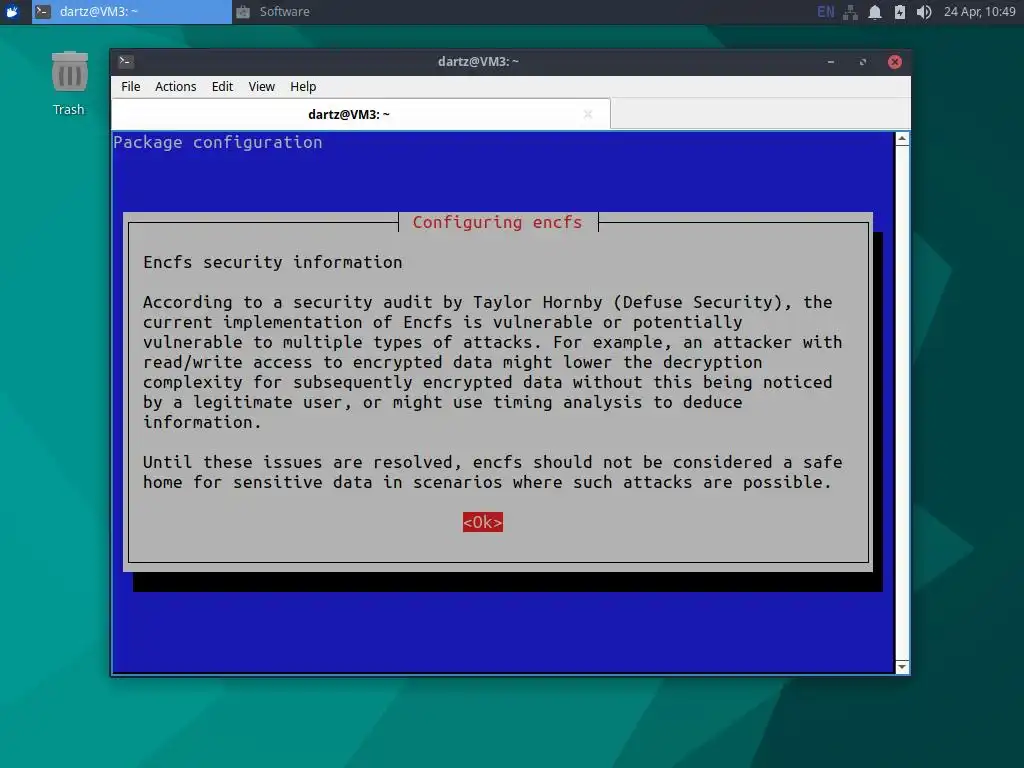1024x768 pixels.
Task: Open the EN keyboard layout indicator
Action: [825, 12]
